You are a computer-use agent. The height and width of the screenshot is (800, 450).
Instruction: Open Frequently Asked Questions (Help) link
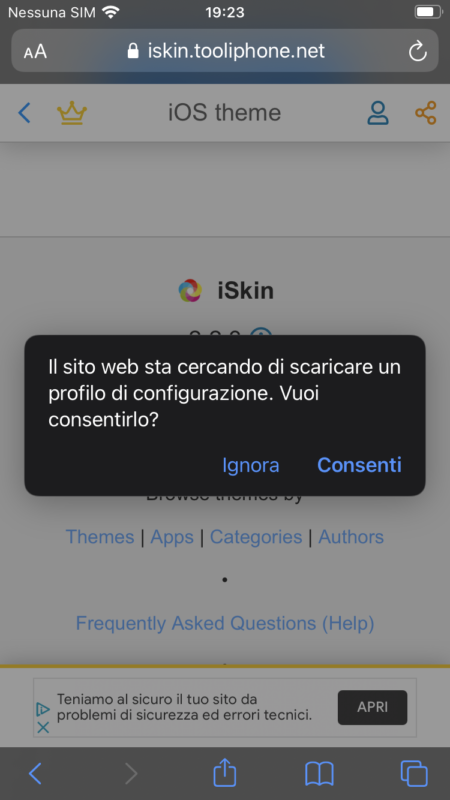tap(225, 623)
